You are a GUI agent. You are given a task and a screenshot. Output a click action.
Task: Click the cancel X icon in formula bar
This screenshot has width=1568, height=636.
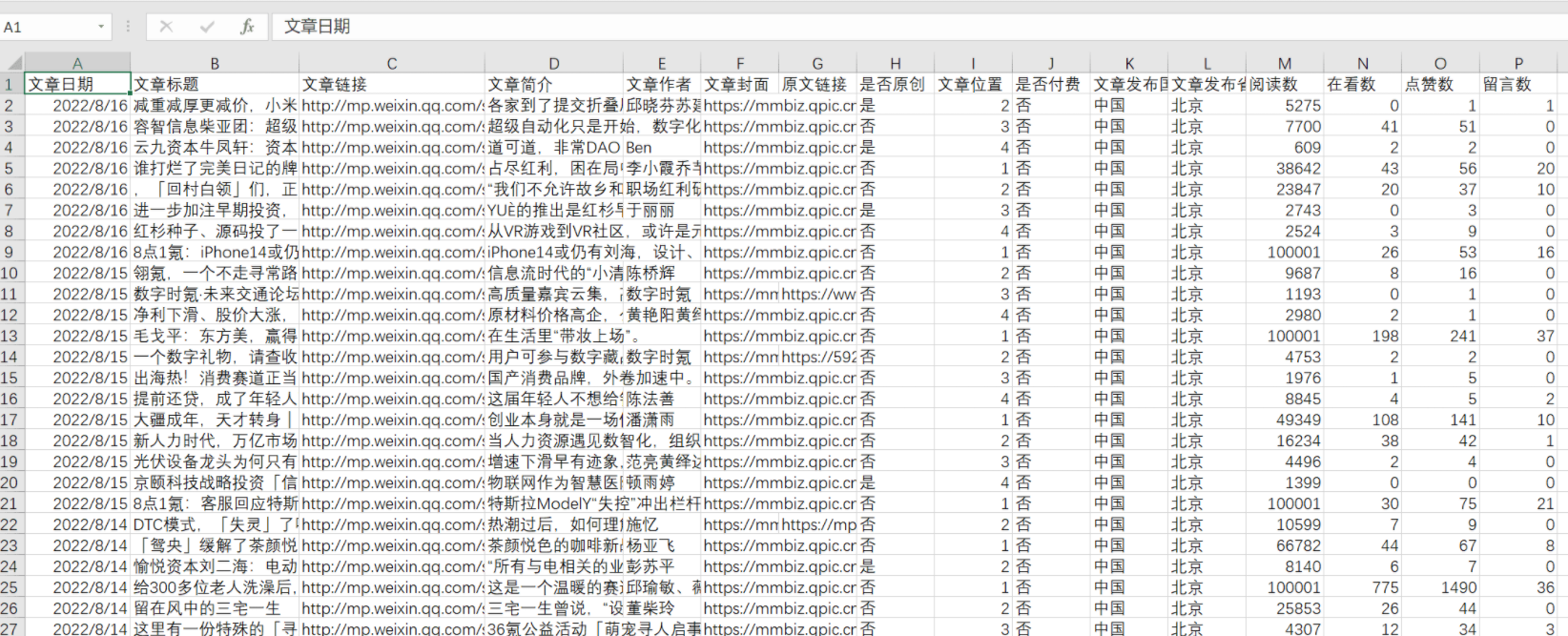point(166,27)
